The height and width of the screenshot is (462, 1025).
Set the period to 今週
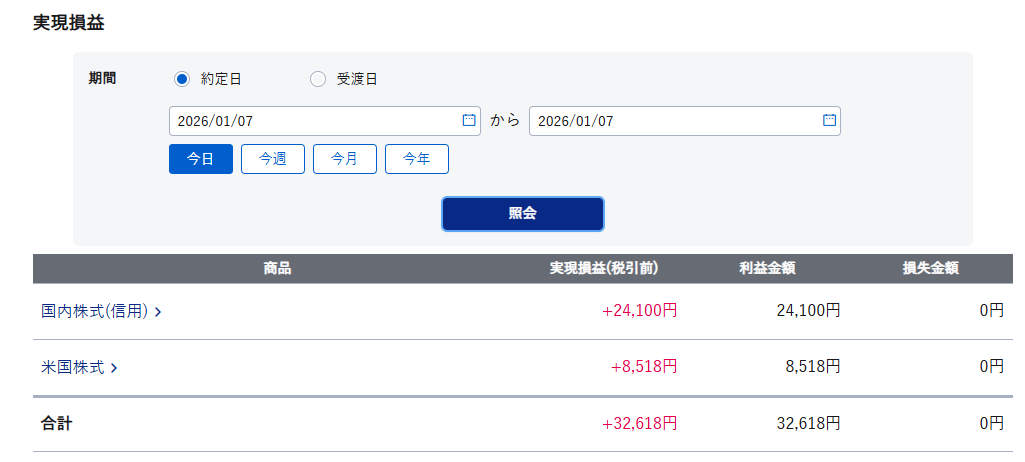(x=273, y=159)
